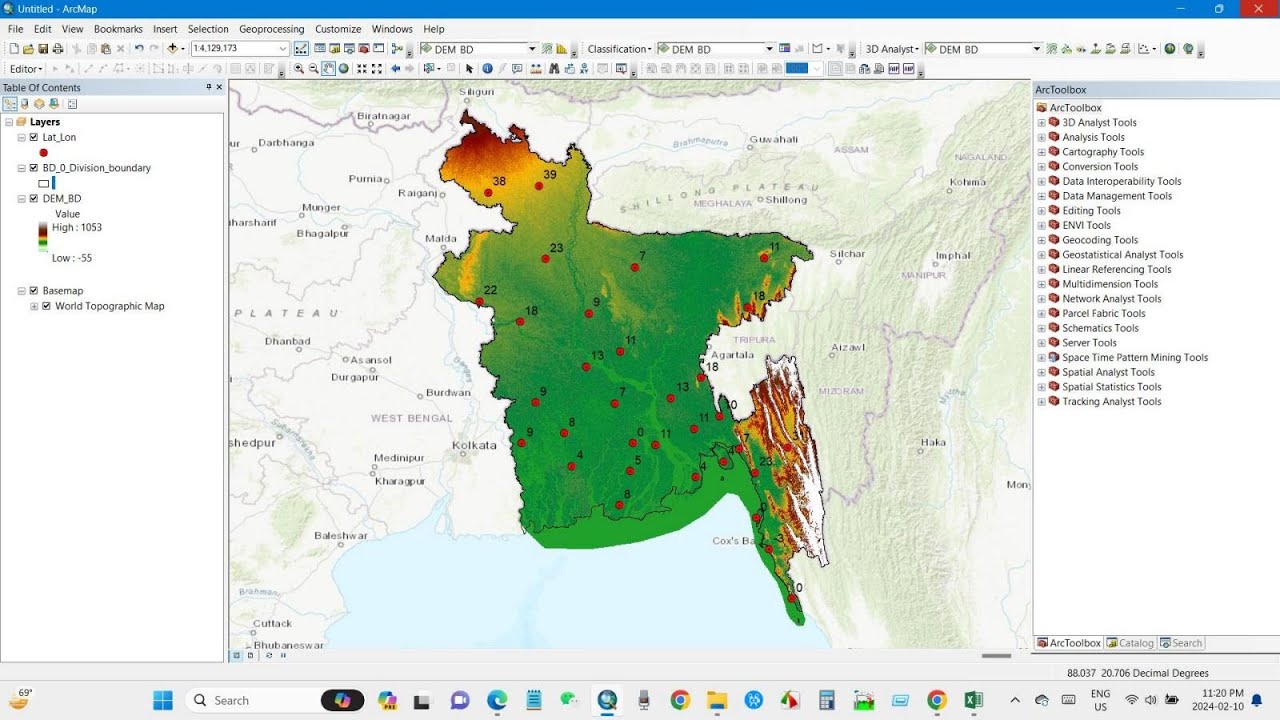This screenshot has width=1280, height=720.
Task: Toggle BD_0_Division_boundary layer visibility
Action: click(x=34, y=168)
